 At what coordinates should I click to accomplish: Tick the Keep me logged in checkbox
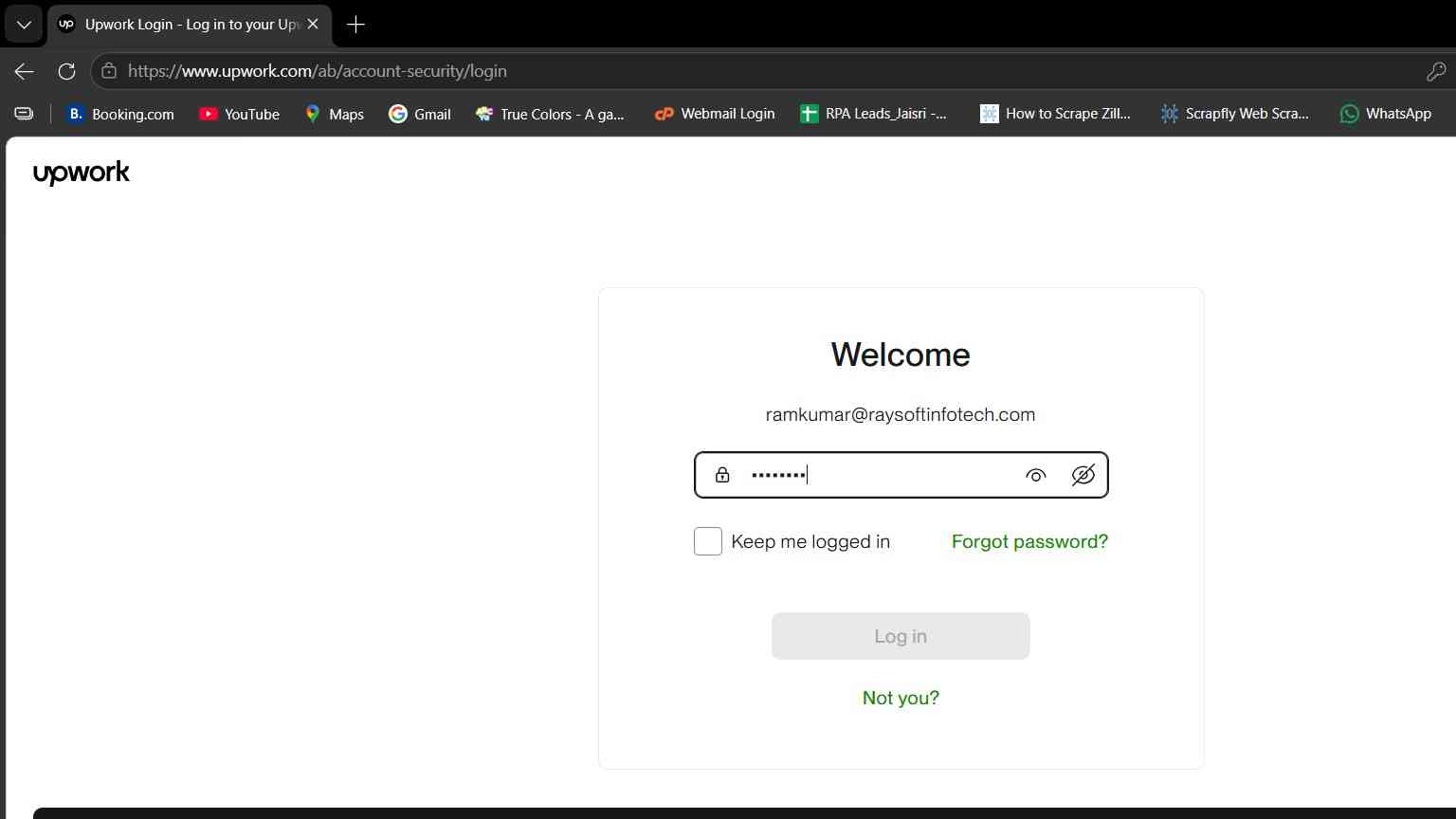click(x=708, y=541)
